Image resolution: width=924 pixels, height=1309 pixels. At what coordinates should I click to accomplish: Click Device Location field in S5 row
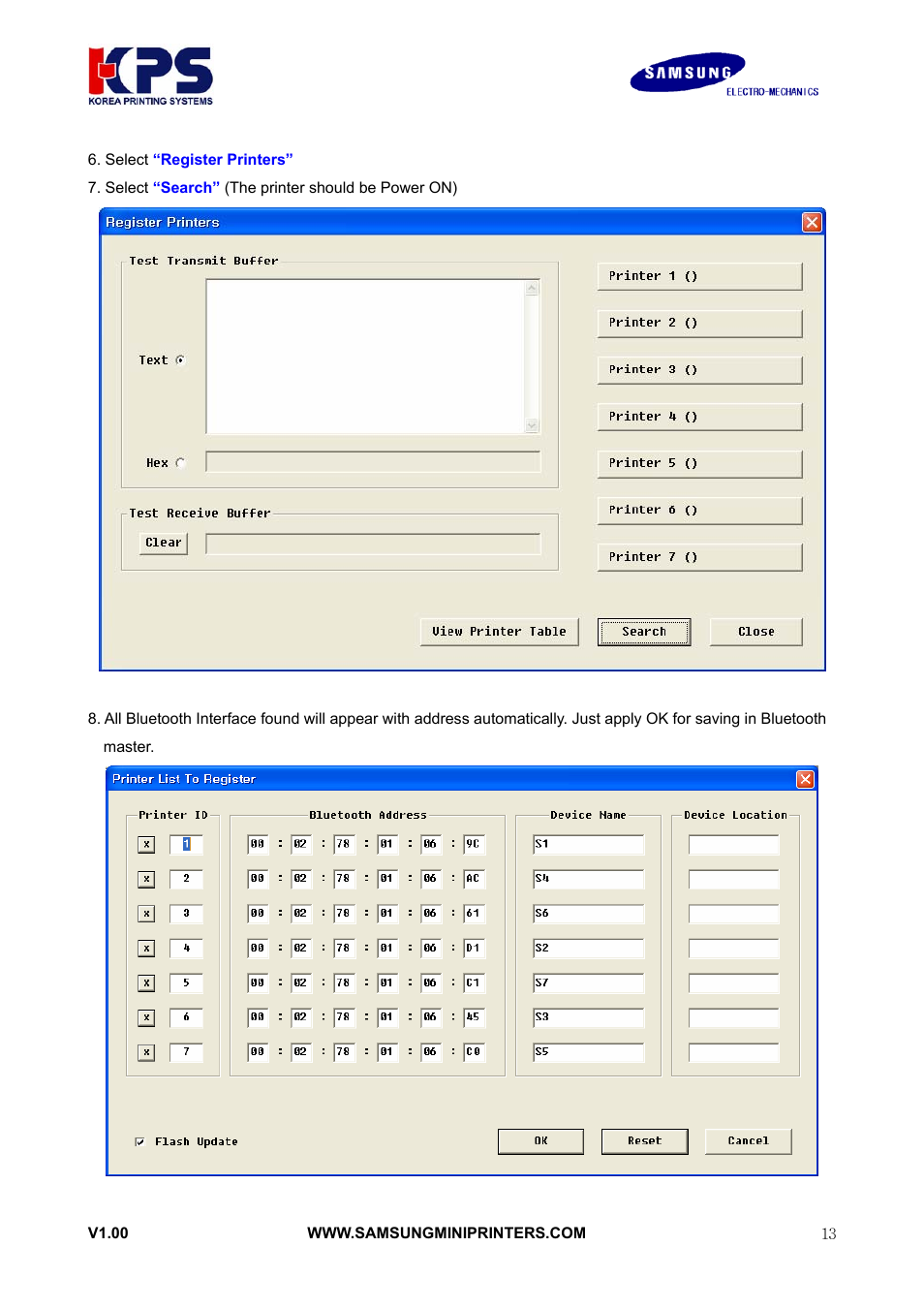(x=734, y=1051)
